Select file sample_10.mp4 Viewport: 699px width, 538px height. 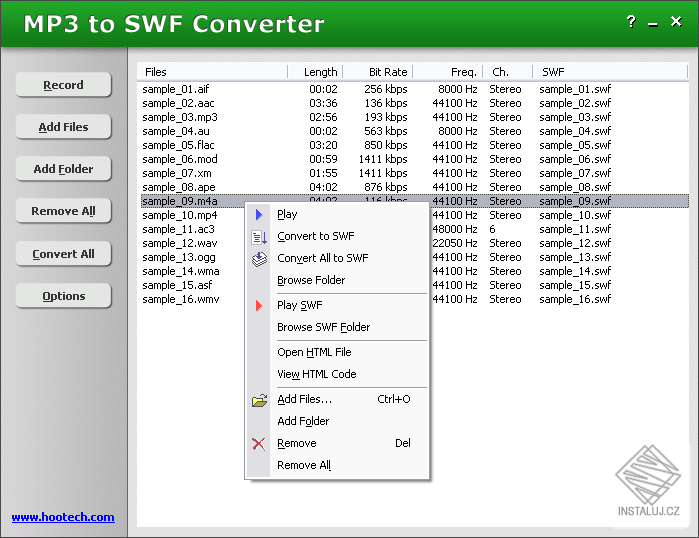pos(180,215)
